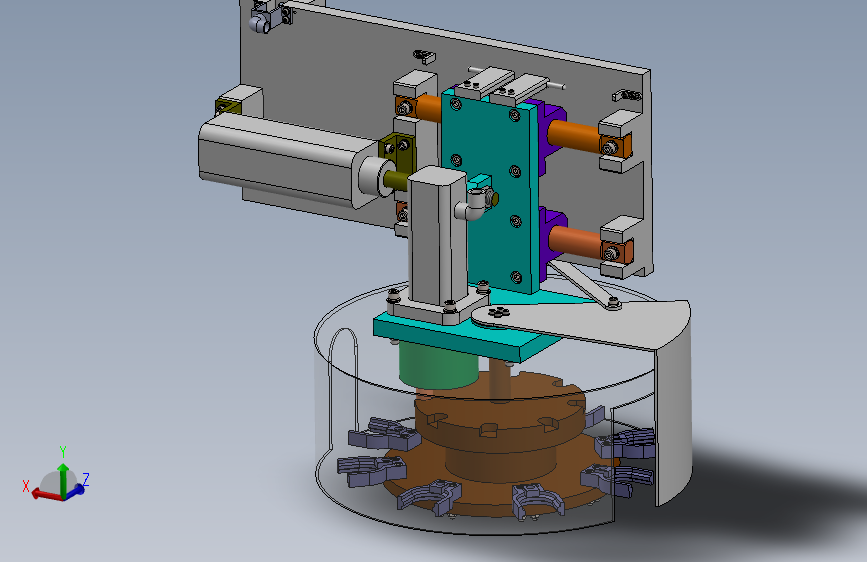Select the teal vertical slide plate
The width and height of the screenshot is (867, 562).
click(489, 194)
